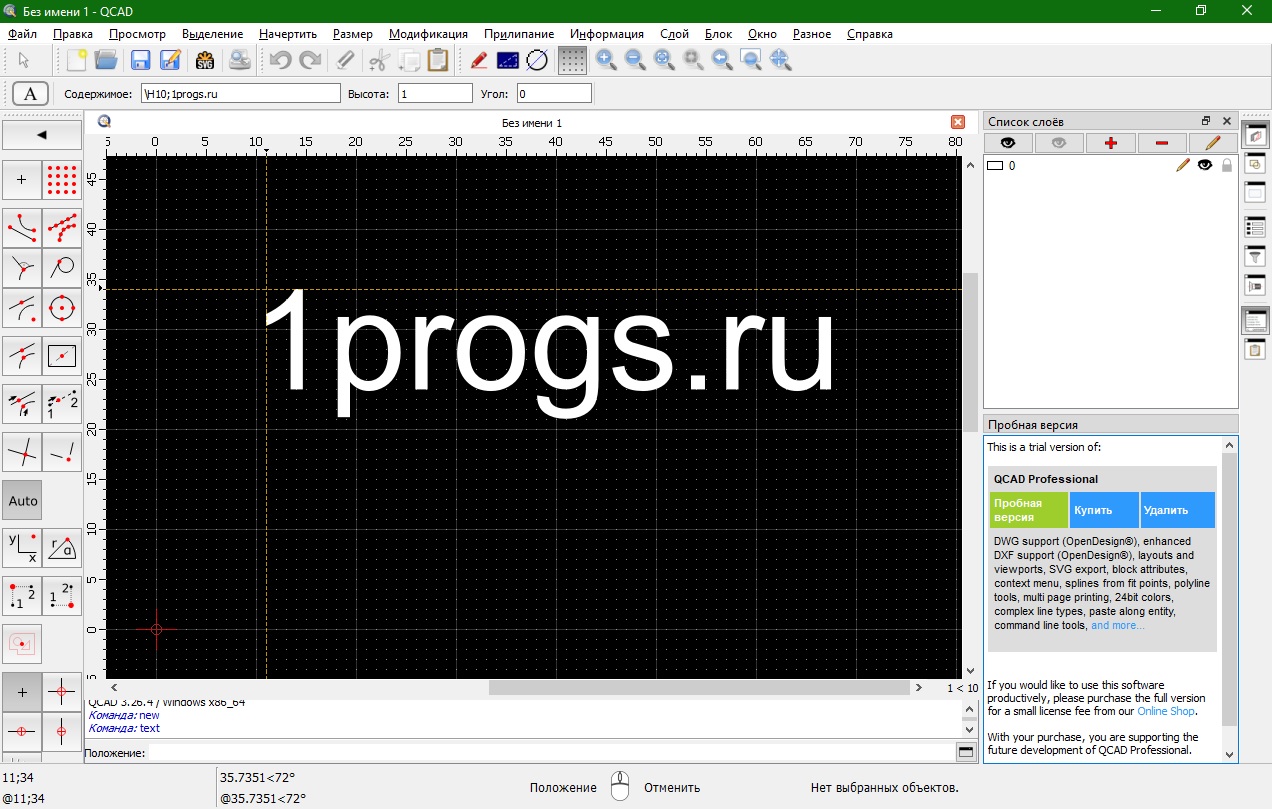Enable snap to circle center points
Image resolution: width=1272 pixels, height=809 pixels.
tap(62, 308)
